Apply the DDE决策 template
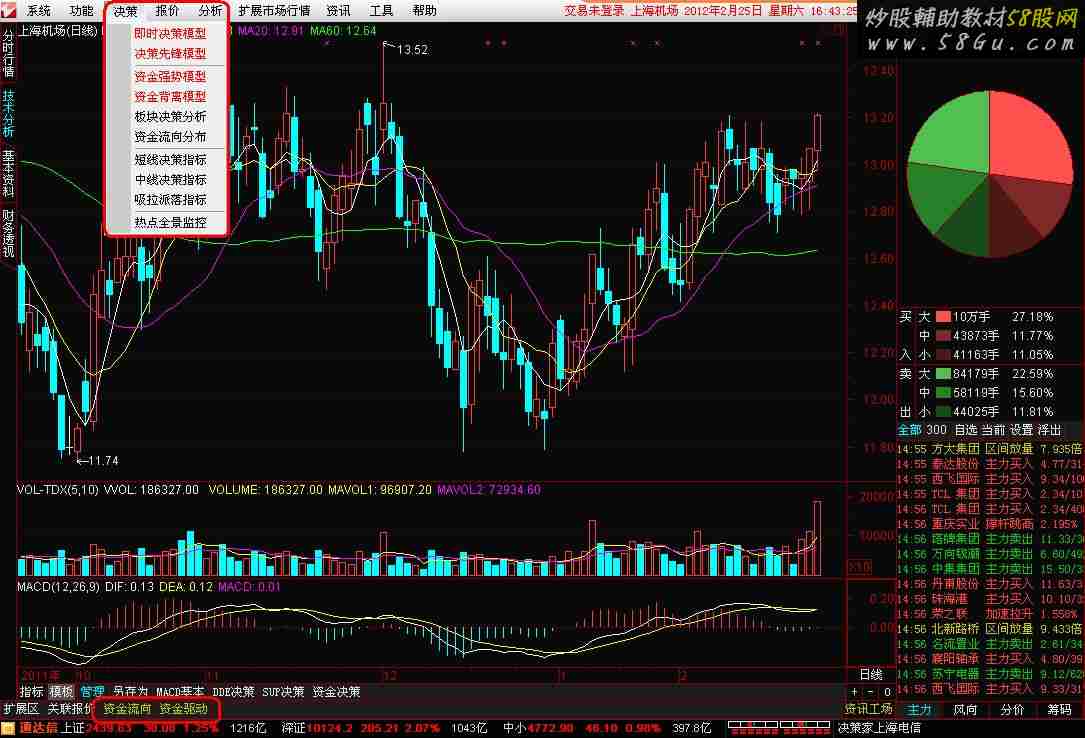 pyautogui.click(x=233, y=692)
